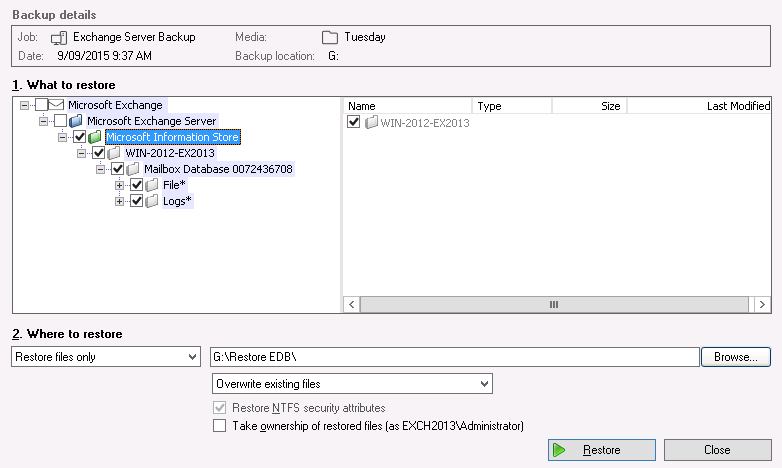Collapse the Microsoft Information Store node

coord(62,137)
